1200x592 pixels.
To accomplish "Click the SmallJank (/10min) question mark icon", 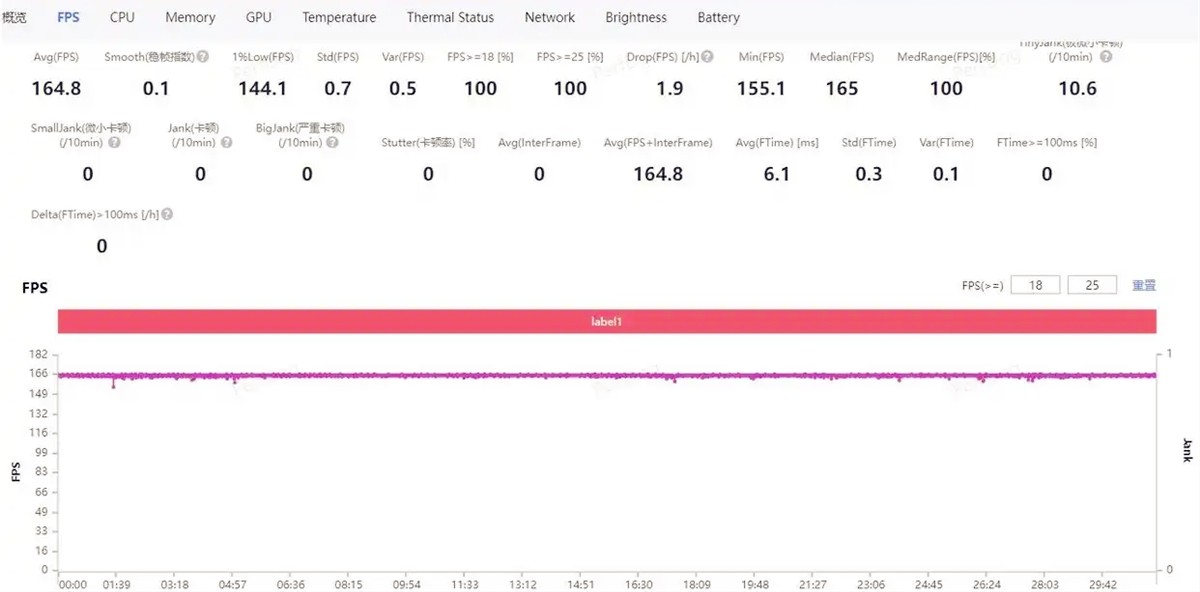I will pyautogui.click(x=114, y=143).
